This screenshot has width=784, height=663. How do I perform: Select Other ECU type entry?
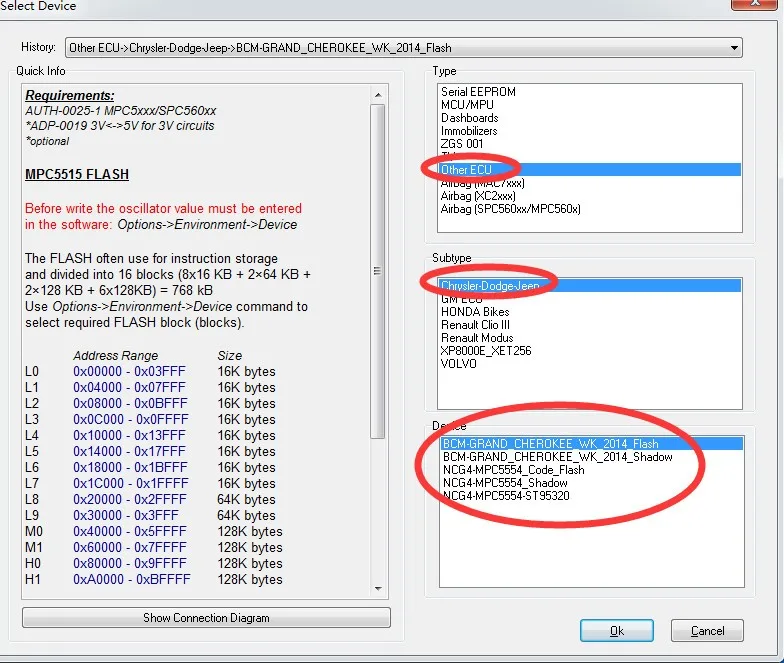590,170
